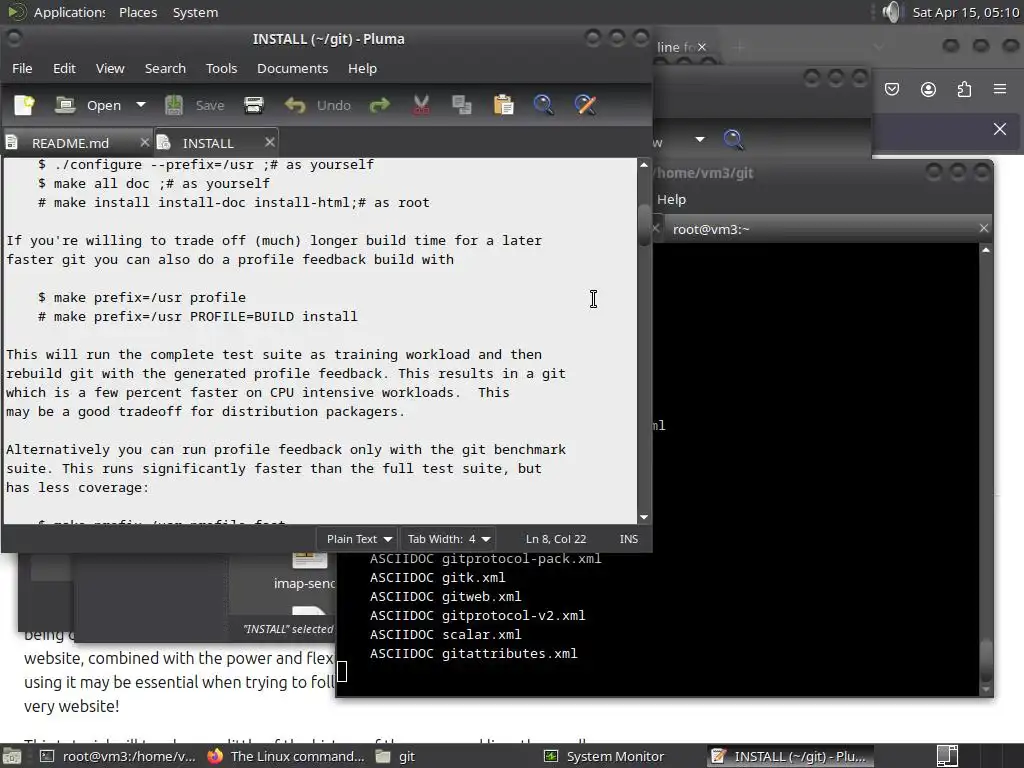Switch to git file manager taskbar item
Viewport: 1024px width, 768px height.
(396, 756)
